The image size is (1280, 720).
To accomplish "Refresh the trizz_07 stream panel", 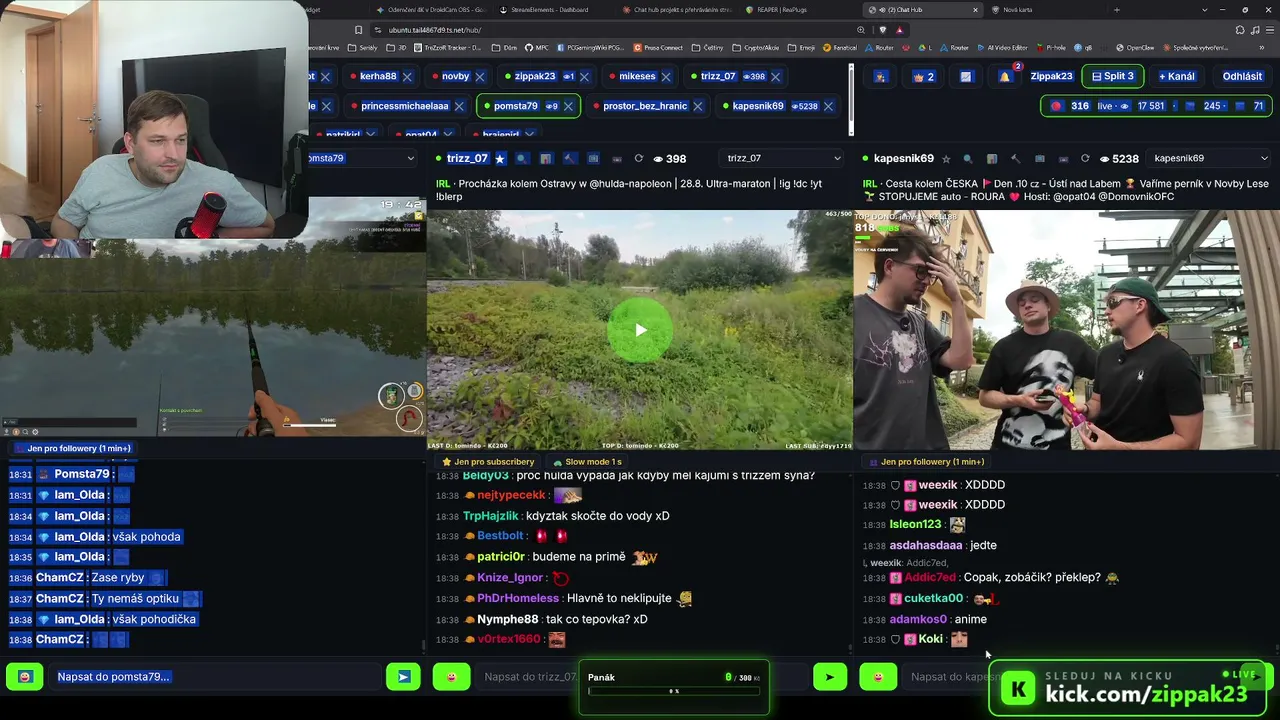I will pos(638,158).
